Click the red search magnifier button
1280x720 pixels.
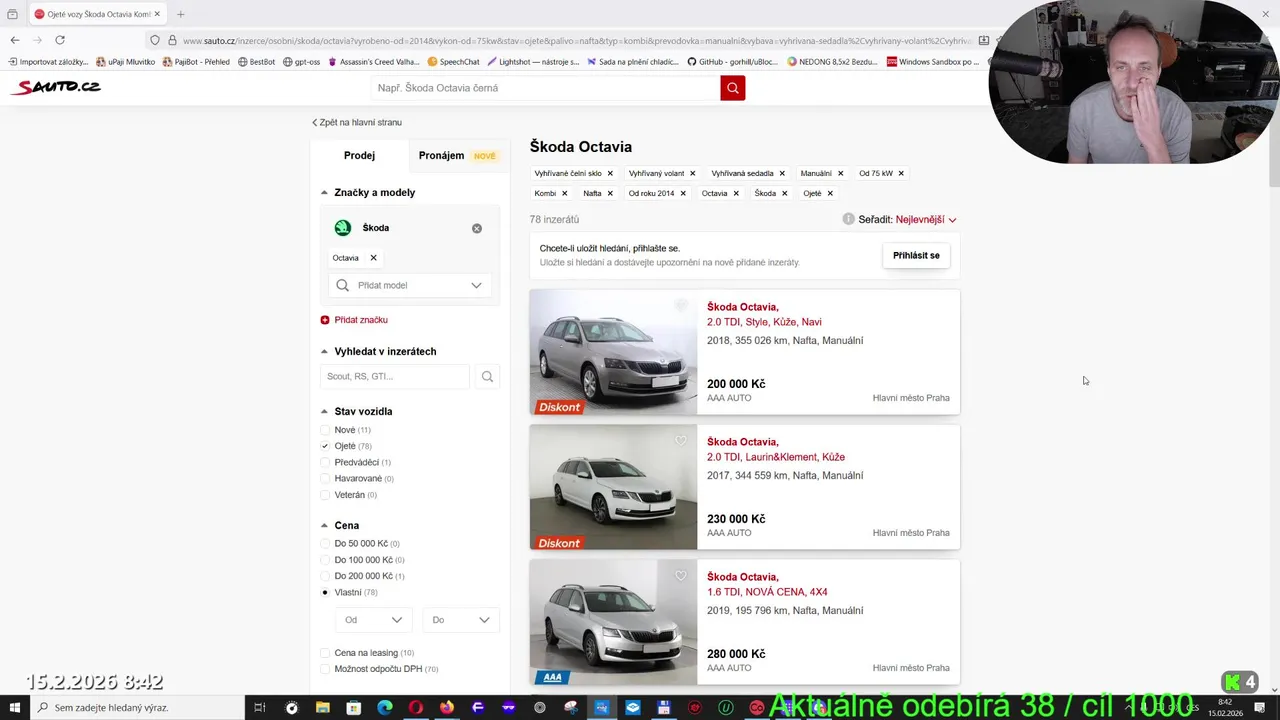[x=732, y=88]
